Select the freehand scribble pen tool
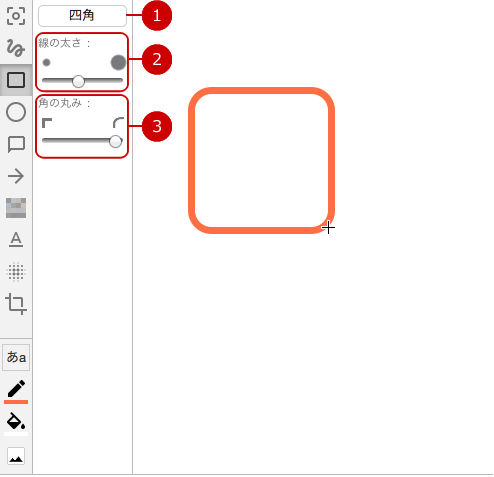Viewport: 494px width, 477px height. [x=16, y=48]
